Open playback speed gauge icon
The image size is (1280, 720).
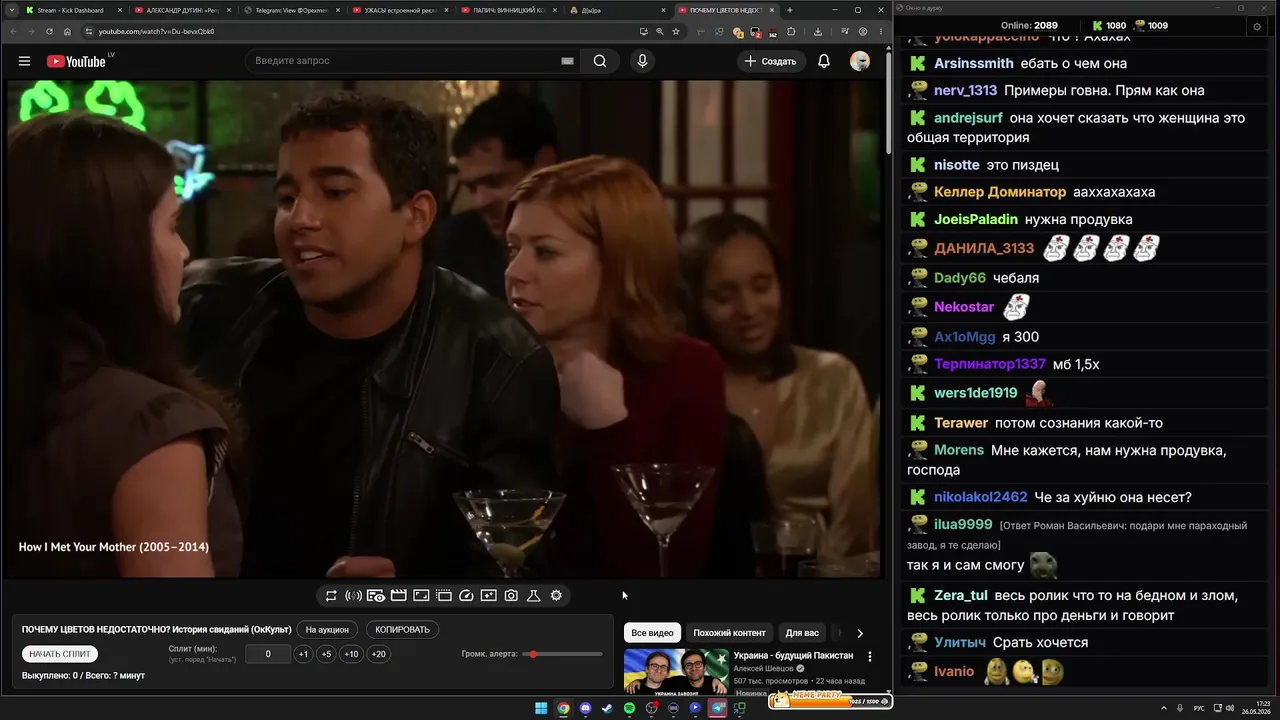[466, 595]
